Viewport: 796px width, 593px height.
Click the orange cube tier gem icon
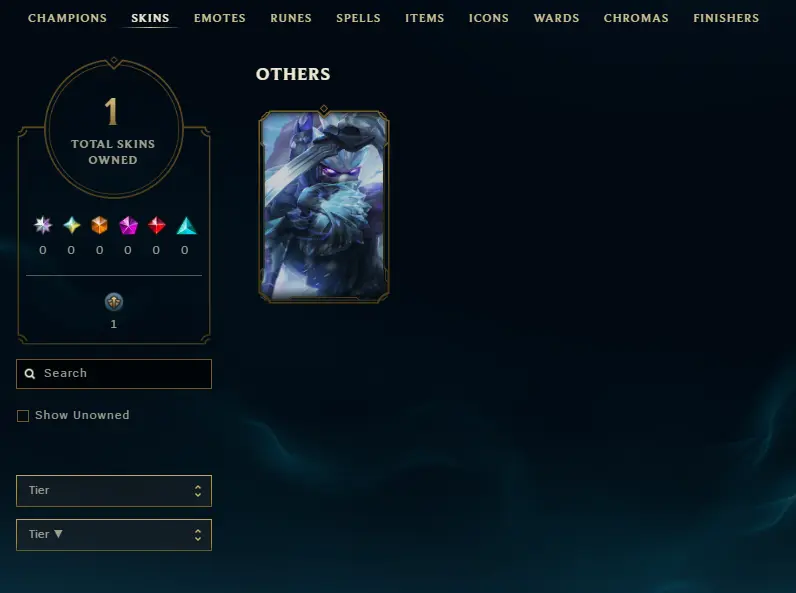click(100, 225)
